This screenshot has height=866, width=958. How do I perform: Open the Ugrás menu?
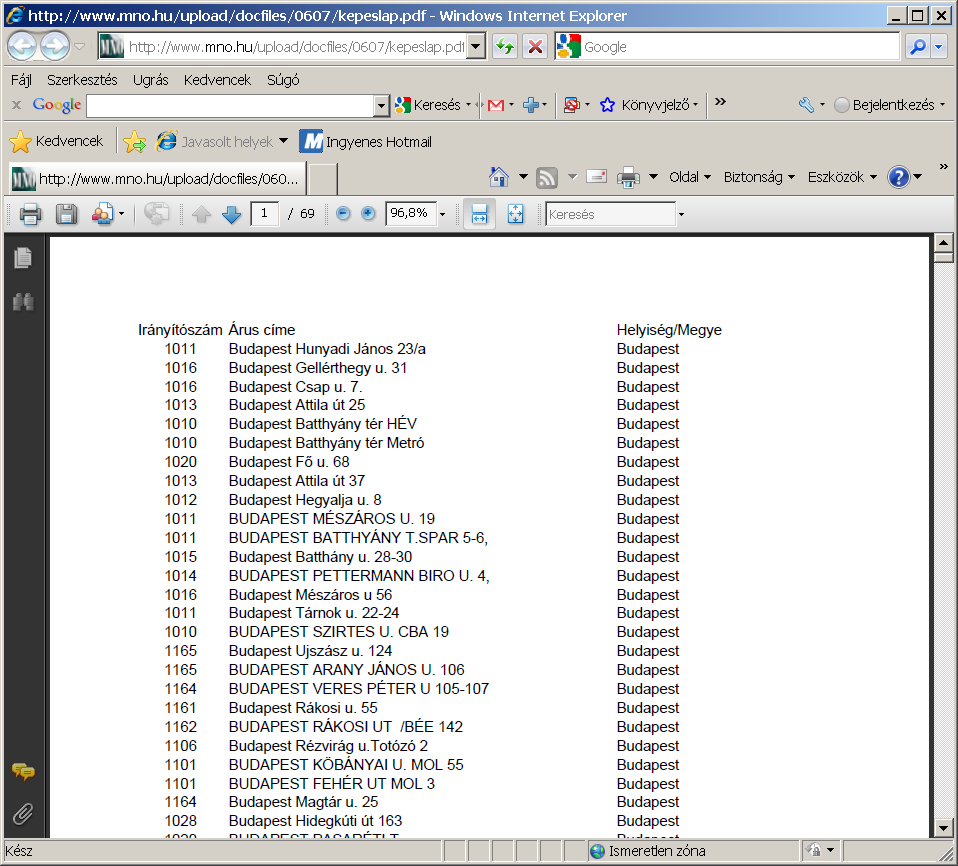pyautogui.click(x=150, y=80)
